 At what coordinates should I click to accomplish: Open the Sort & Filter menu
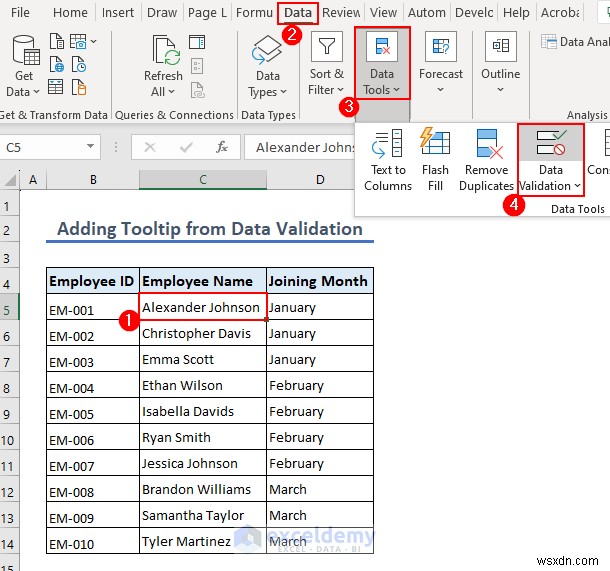coord(326,64)
